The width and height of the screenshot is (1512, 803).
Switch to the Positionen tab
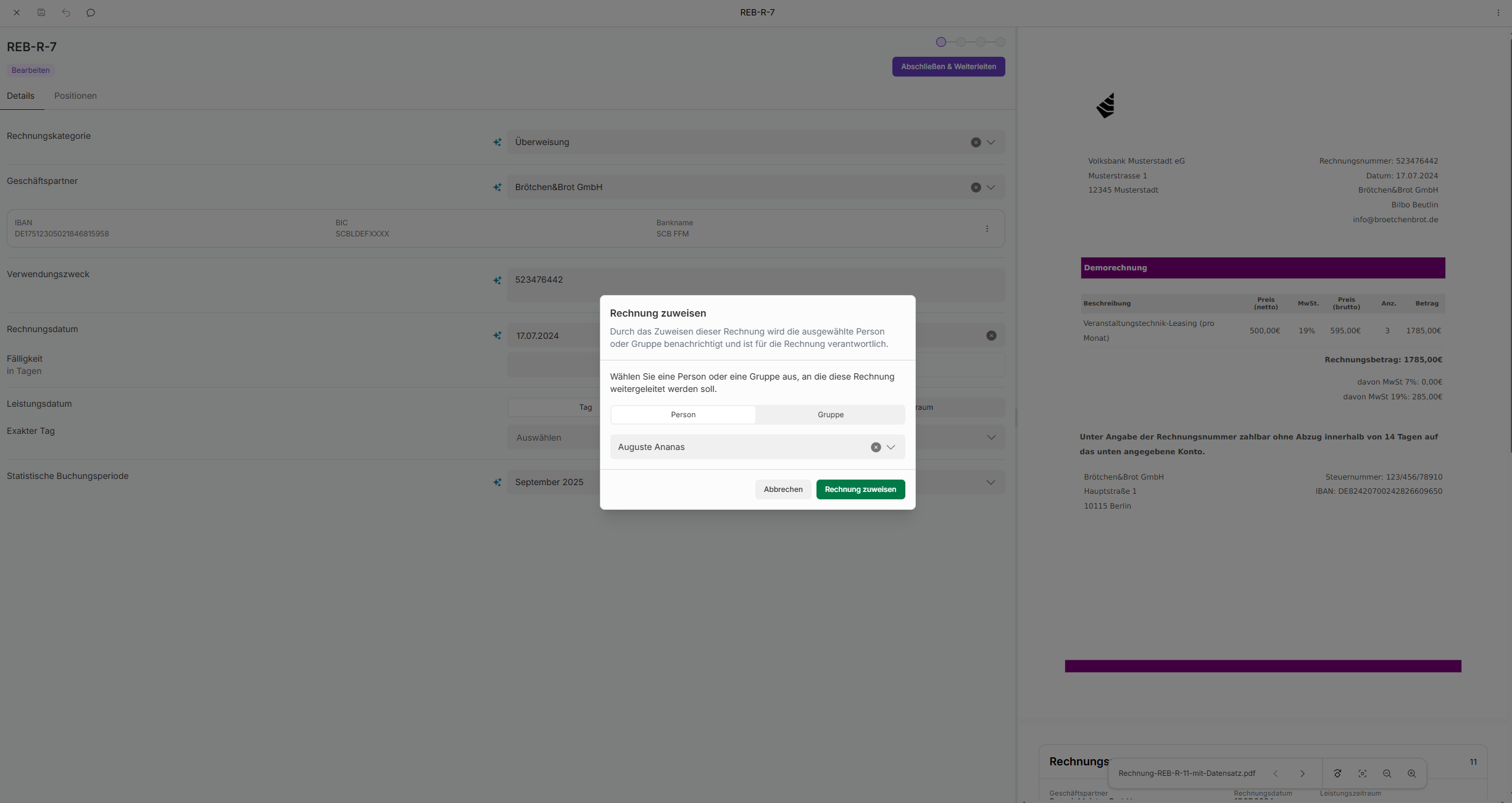(x=75, y=96)
